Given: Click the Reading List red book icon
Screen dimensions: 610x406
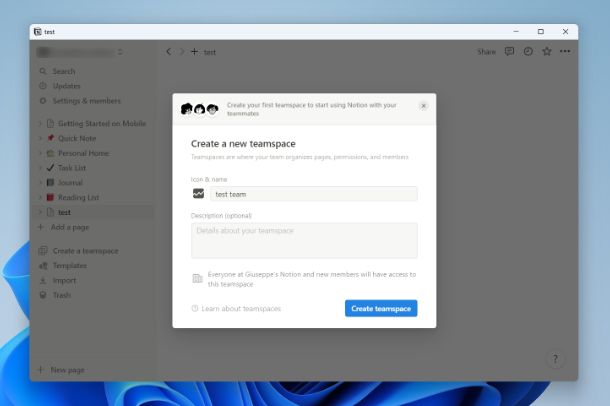Looking at the screenshot, I should pos(50,197).
